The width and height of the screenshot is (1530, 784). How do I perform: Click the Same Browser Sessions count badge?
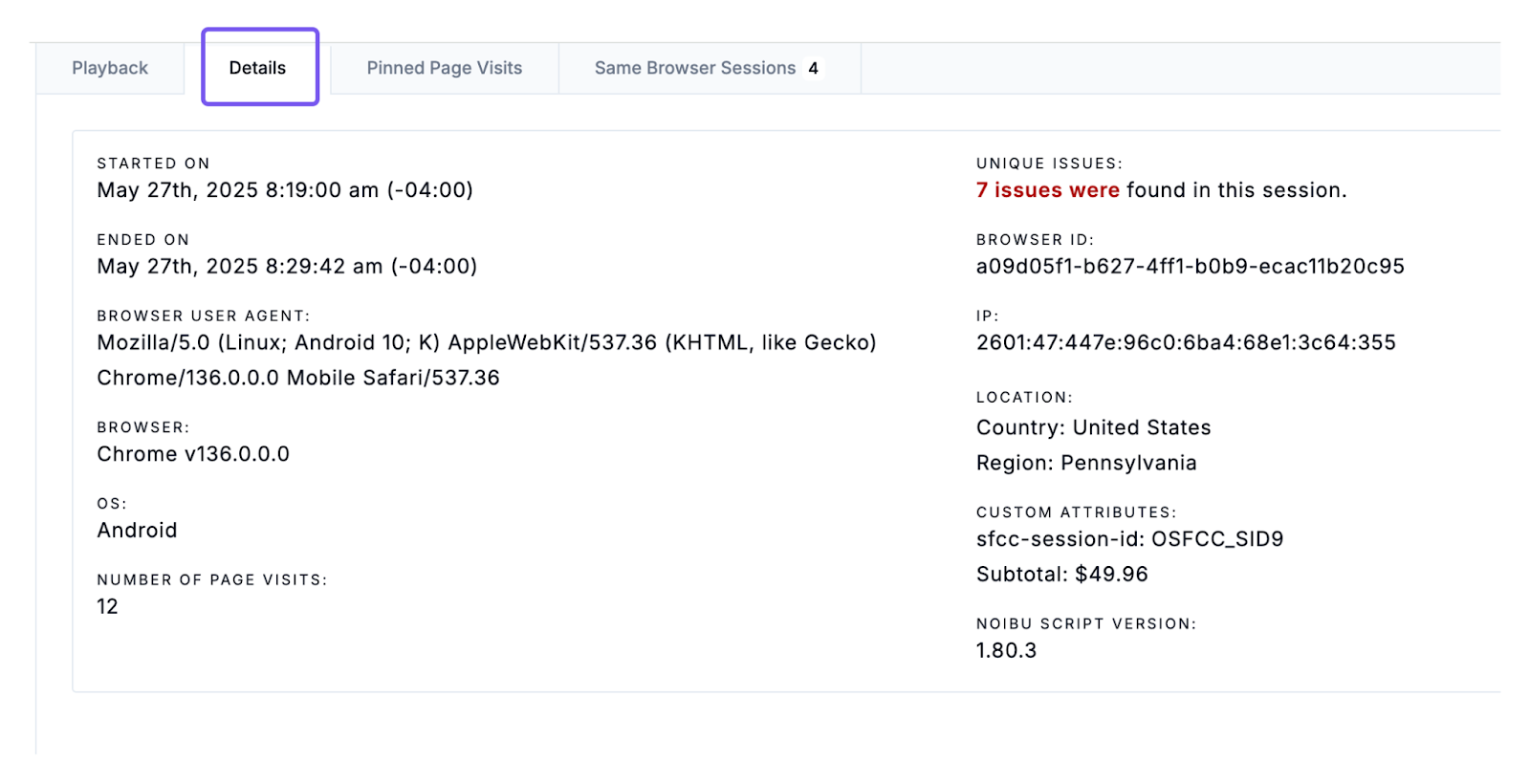(x=813, y=69)
